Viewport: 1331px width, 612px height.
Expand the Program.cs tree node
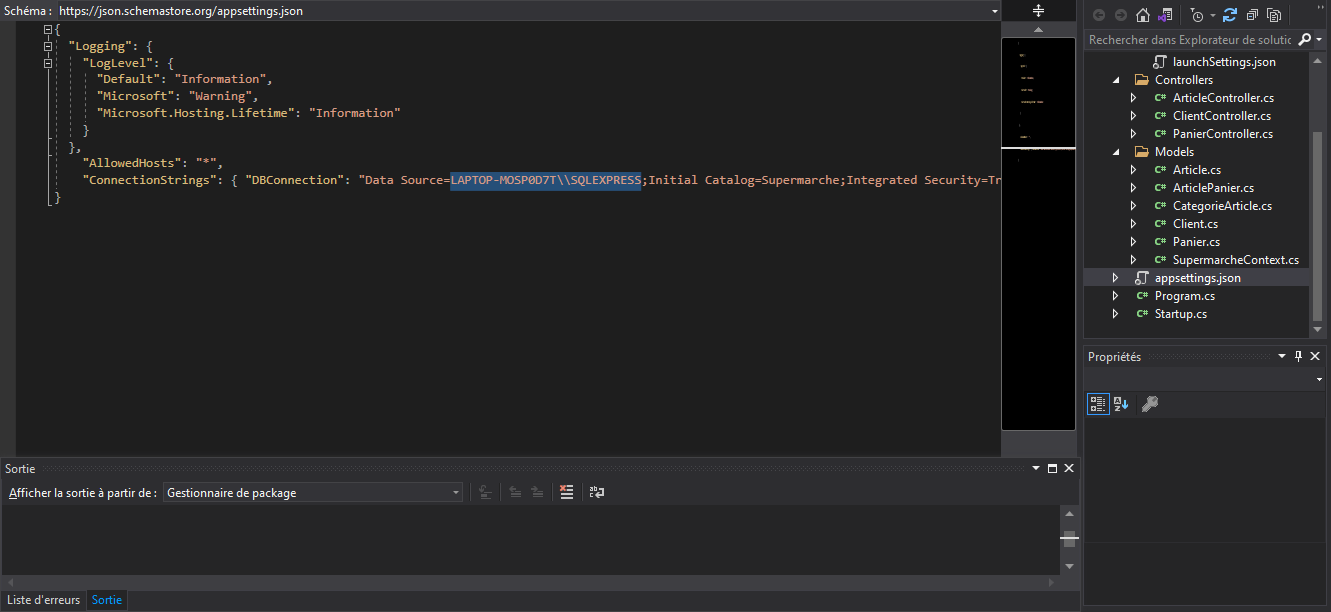tap(1116, 295)
